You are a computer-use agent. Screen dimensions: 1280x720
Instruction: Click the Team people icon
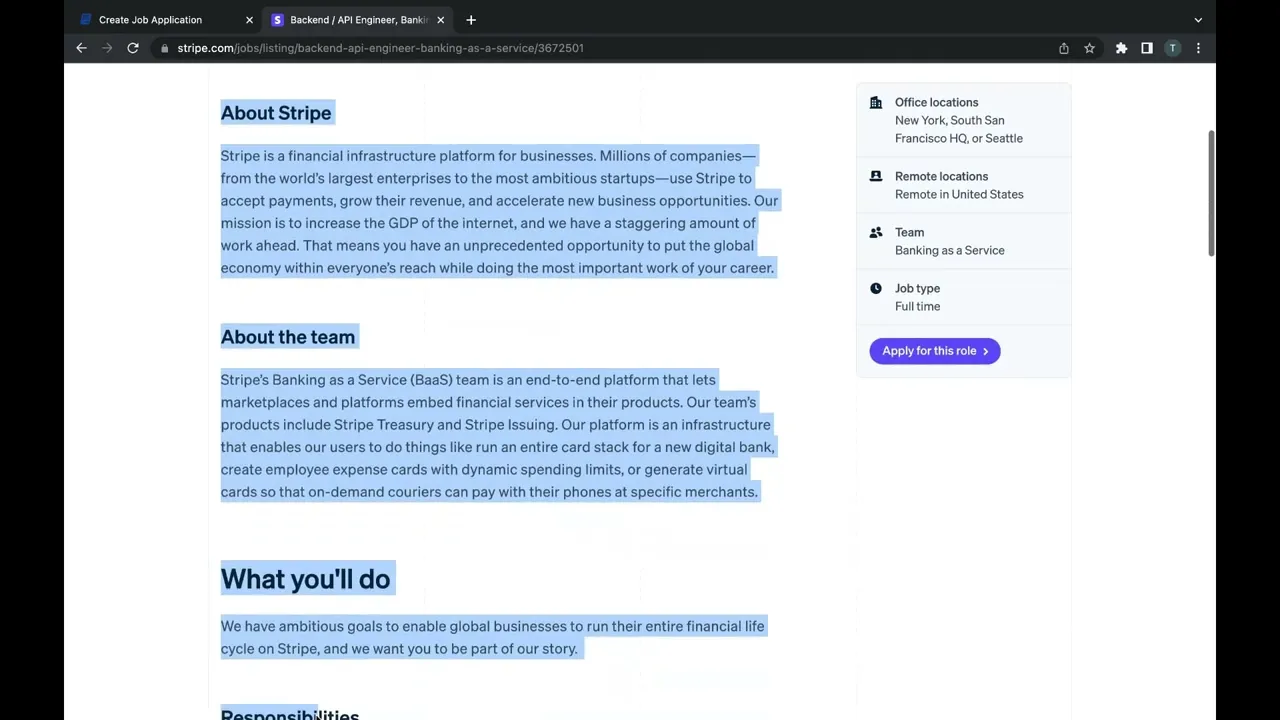(x=876, y=232)
